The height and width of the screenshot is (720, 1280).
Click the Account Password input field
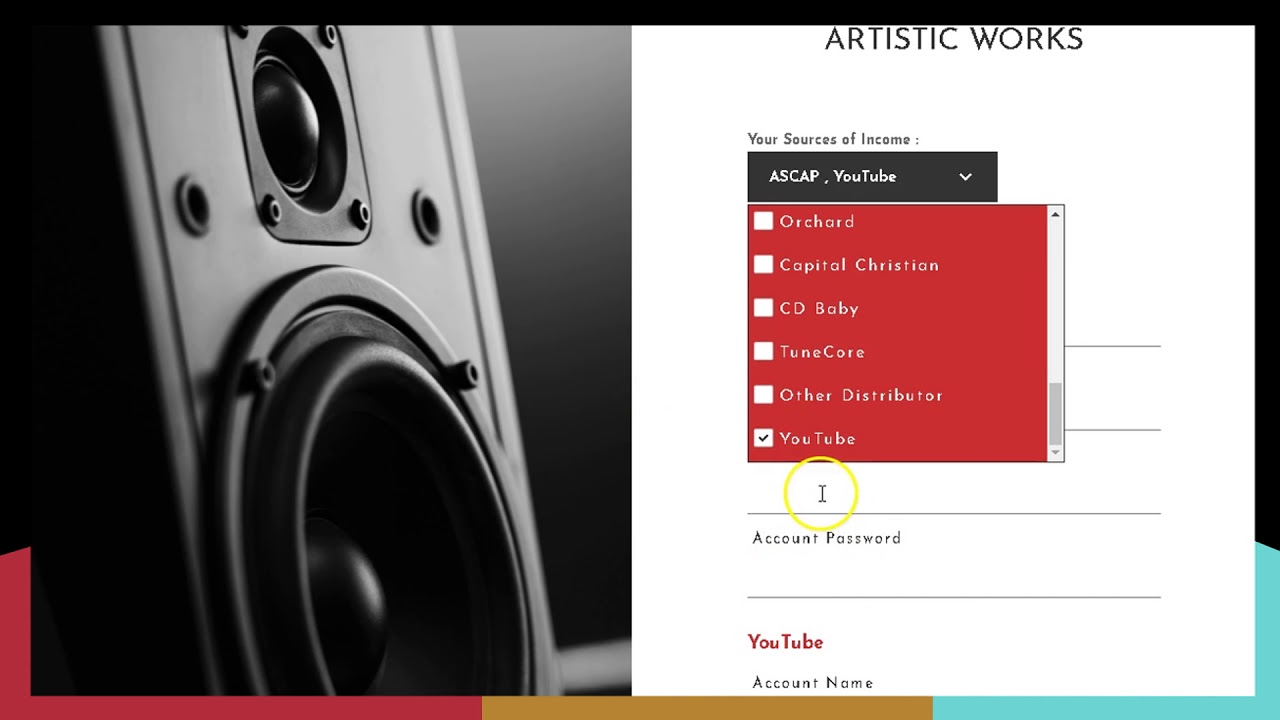pyautogui.click(x=954, y=575)
